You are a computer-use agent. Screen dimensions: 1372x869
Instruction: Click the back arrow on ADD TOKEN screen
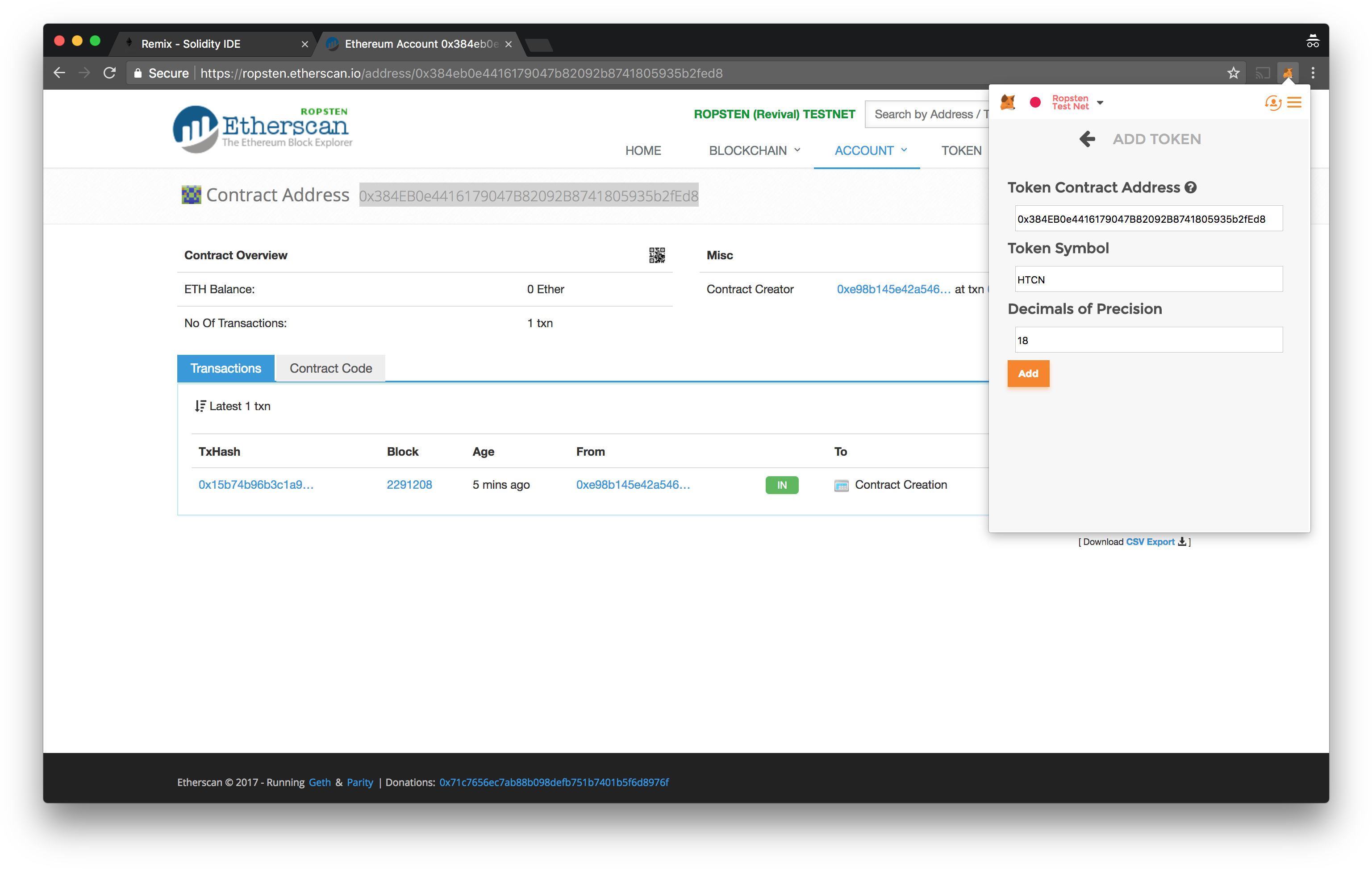point(1087,138)
